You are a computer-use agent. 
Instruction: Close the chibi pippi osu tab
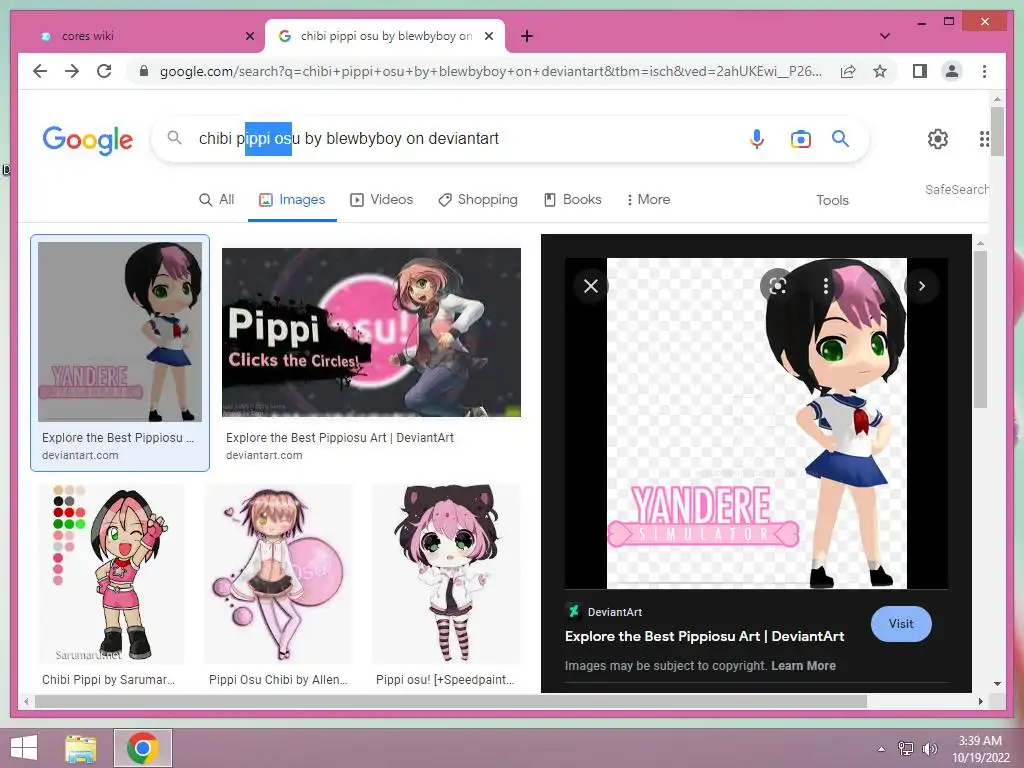488,36
